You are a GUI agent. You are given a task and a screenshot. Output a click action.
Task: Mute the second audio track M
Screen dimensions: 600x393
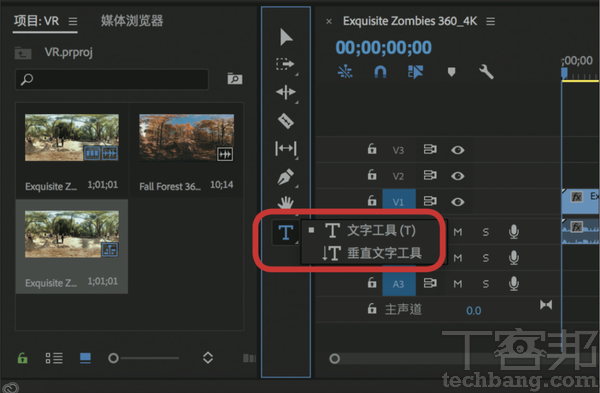(x=458, y=258)
